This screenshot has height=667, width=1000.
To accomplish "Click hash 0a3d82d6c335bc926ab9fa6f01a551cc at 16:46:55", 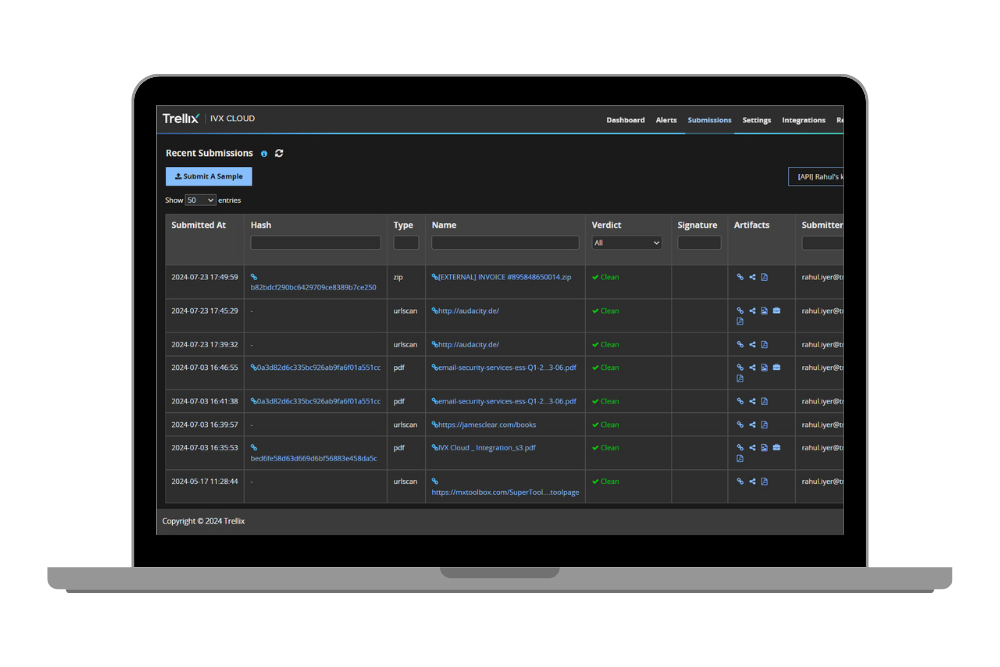I will click(316, 368).
